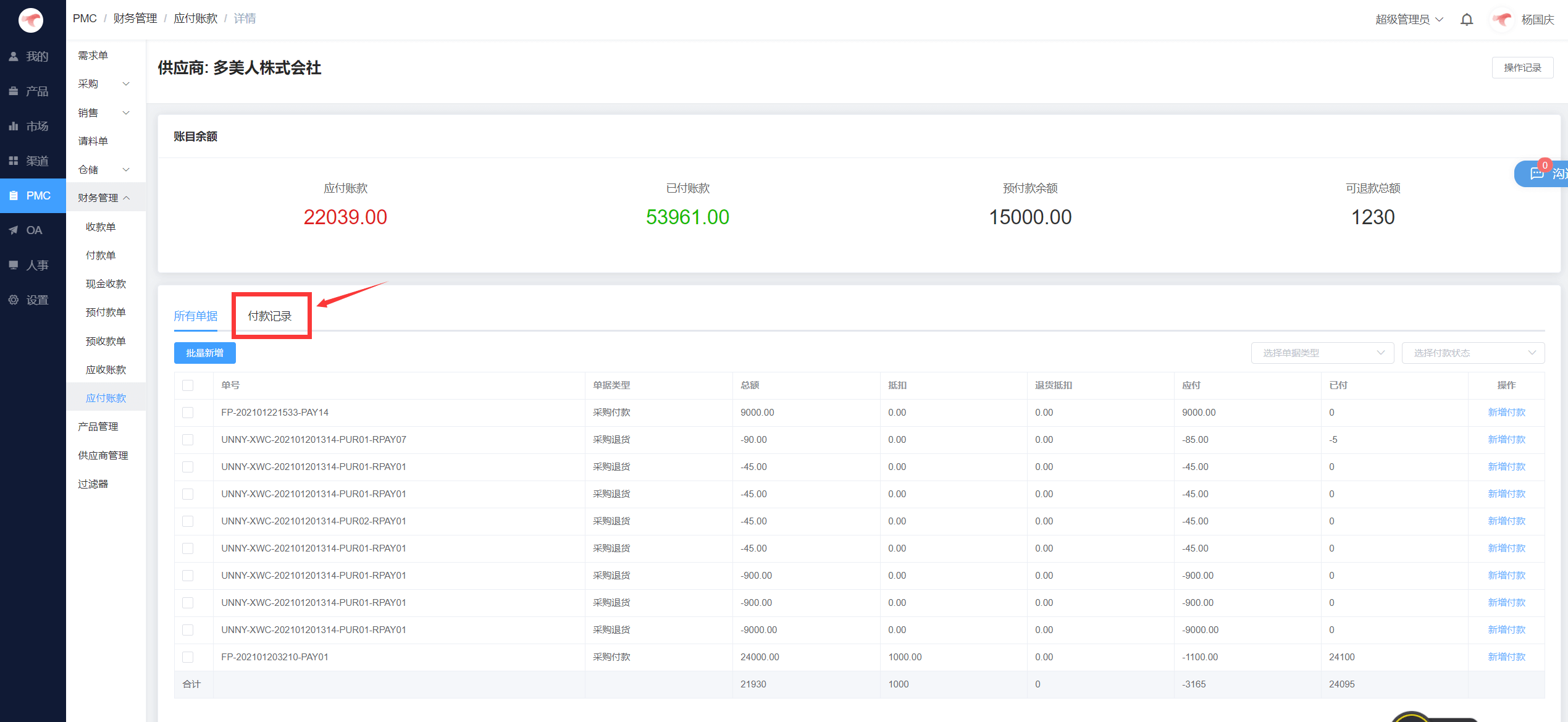This screenshot has height=722, width=1568.
Task: Click the notification bell icon
Action: [1467, 20]
